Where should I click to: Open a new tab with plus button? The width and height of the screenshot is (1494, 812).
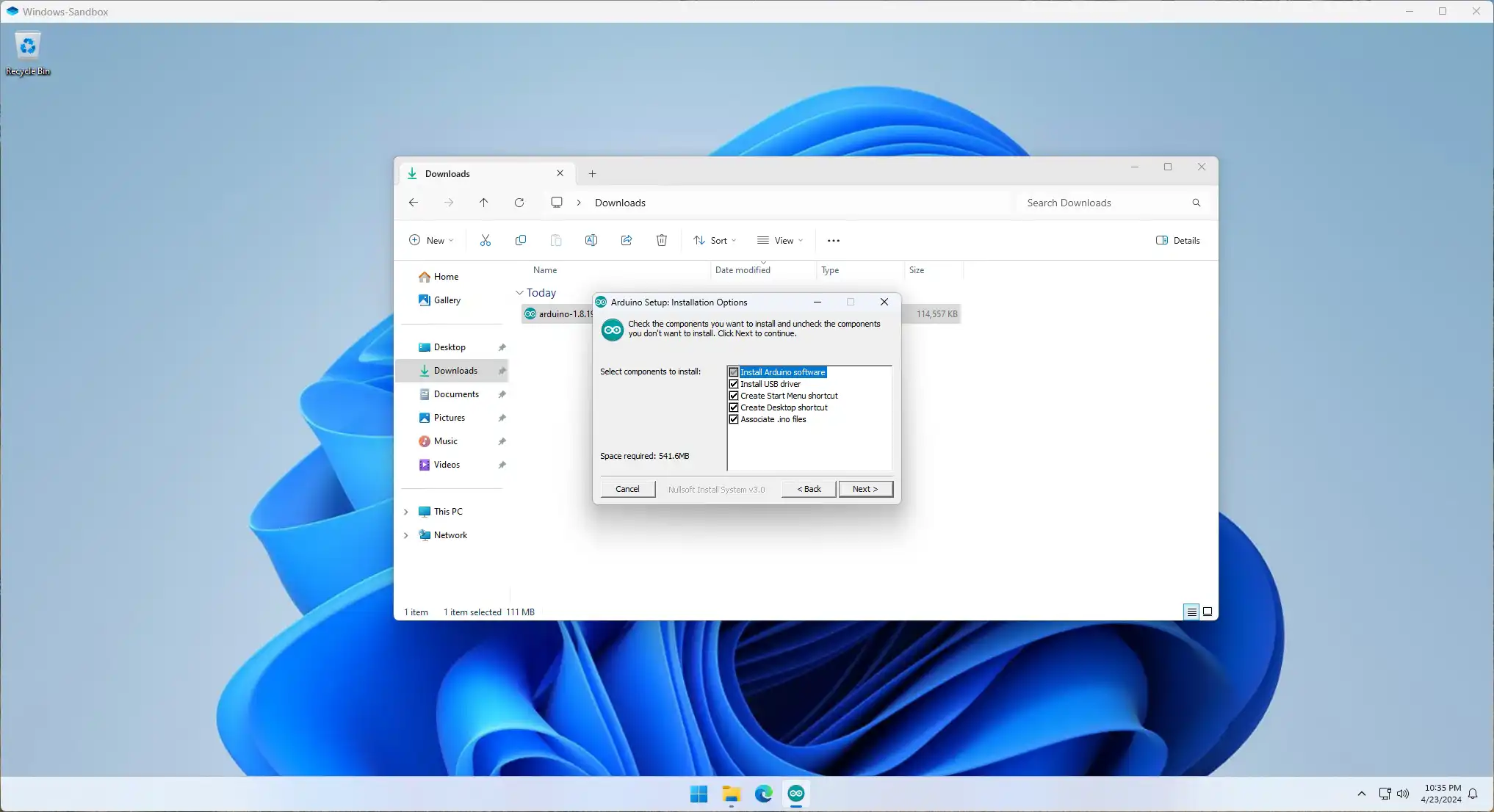click(592, 174)
